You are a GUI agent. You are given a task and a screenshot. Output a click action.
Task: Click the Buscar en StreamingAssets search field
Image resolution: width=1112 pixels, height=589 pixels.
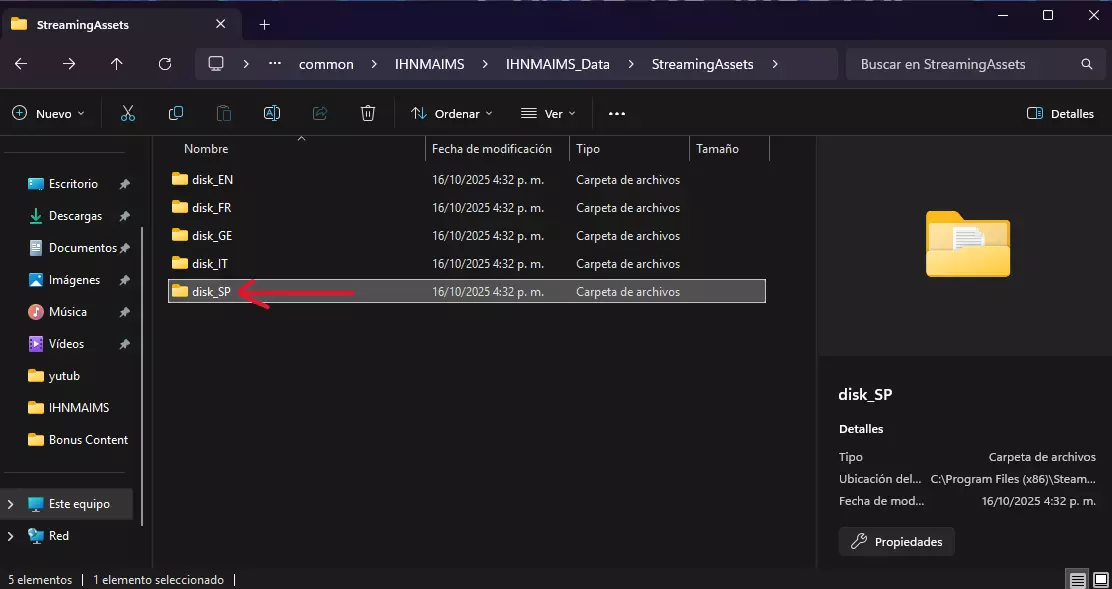click(960, 64)
